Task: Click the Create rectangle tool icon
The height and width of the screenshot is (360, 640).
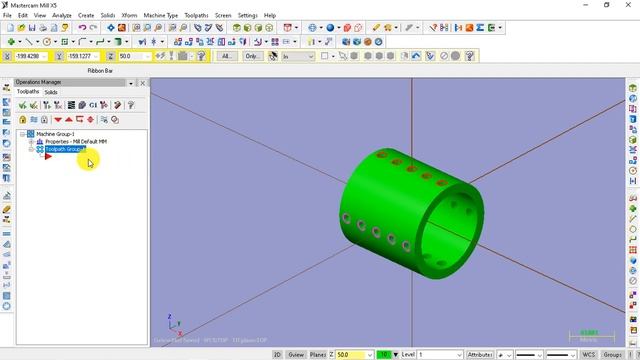Action: [x=64, y=42]
